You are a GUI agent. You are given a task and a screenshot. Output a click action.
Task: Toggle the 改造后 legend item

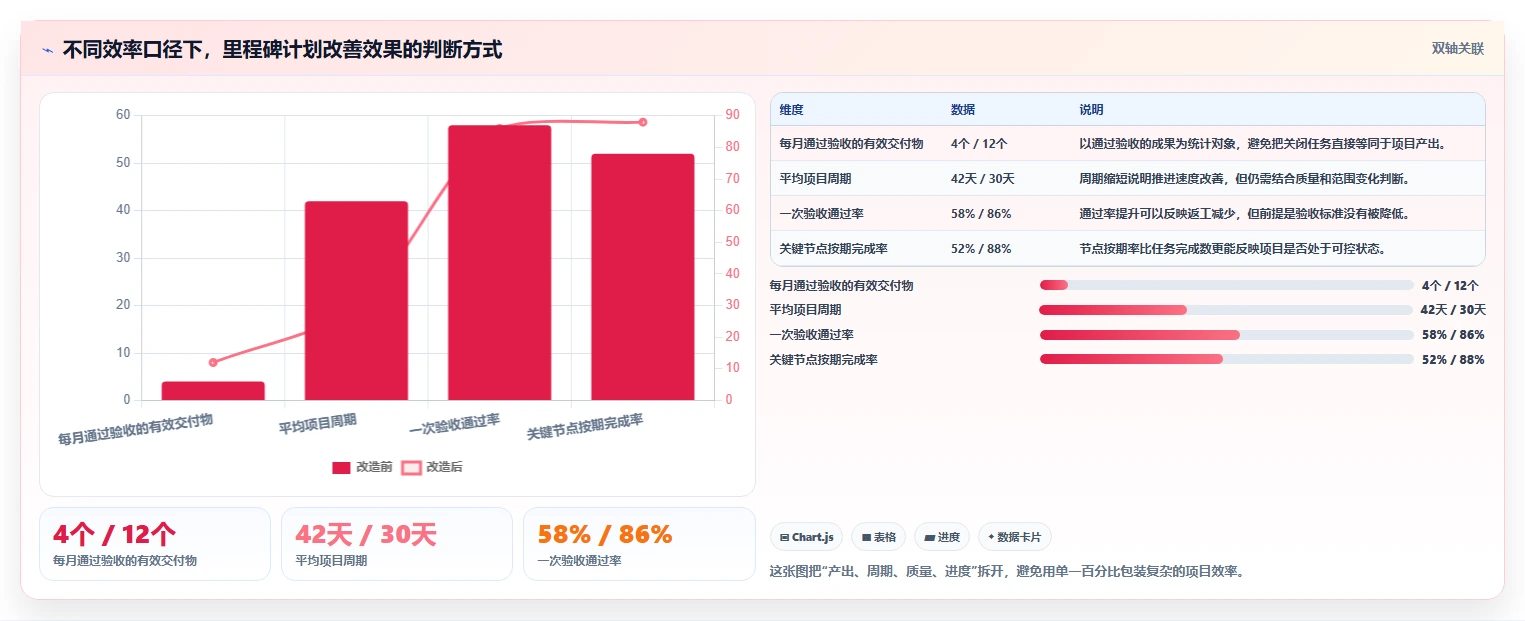tap(432, 467)
